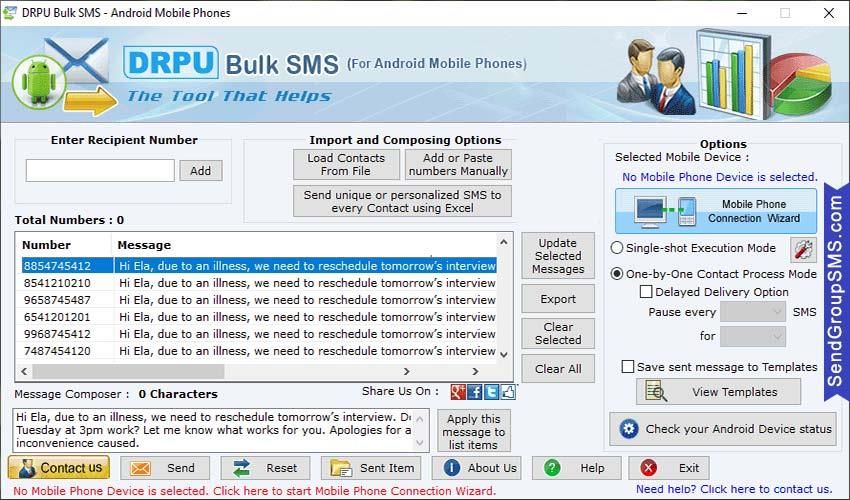Open the 'for' duration dropdown

coord(752,336)
